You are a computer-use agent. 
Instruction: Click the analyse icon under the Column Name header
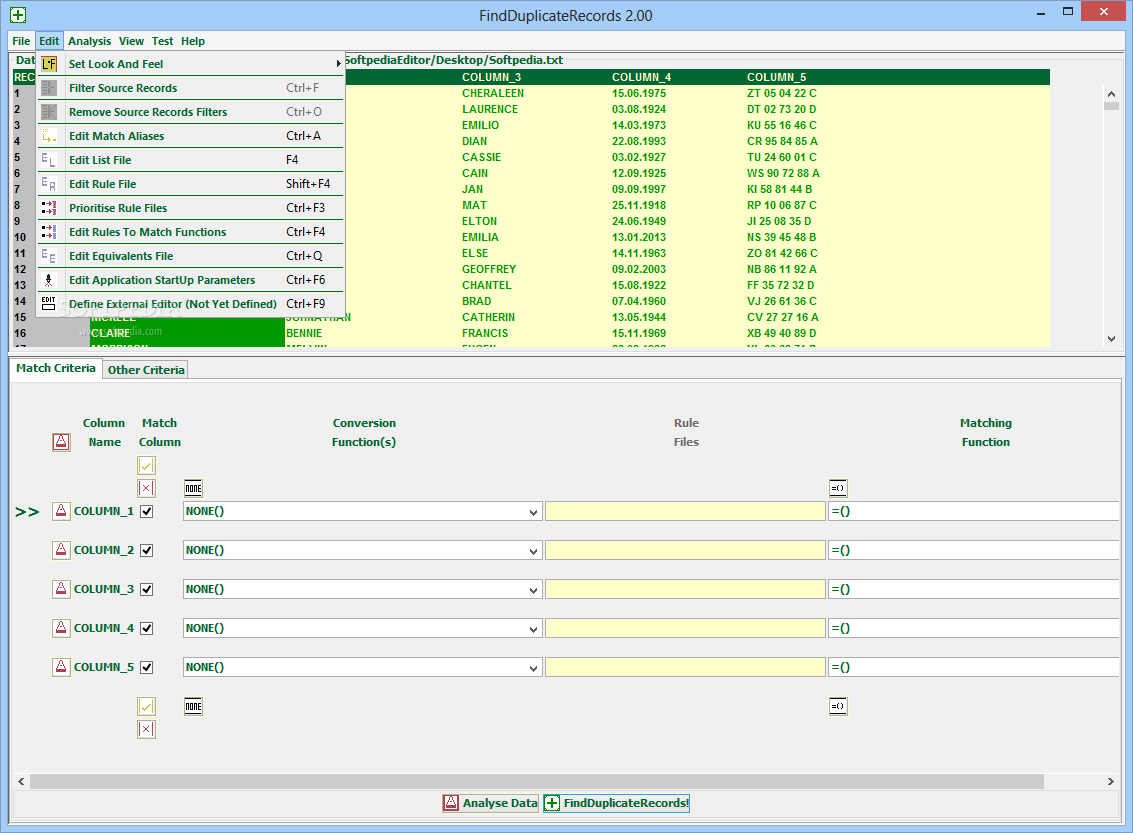tap(61, 442)
